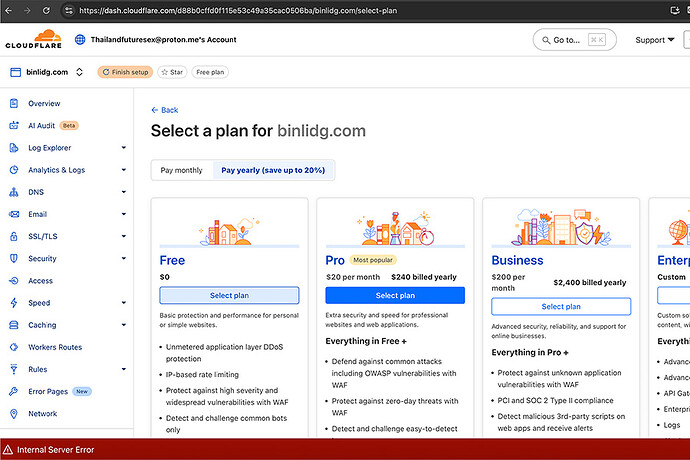Open Access in the sidebar
The image size is (690, 460).
[40, 280]
